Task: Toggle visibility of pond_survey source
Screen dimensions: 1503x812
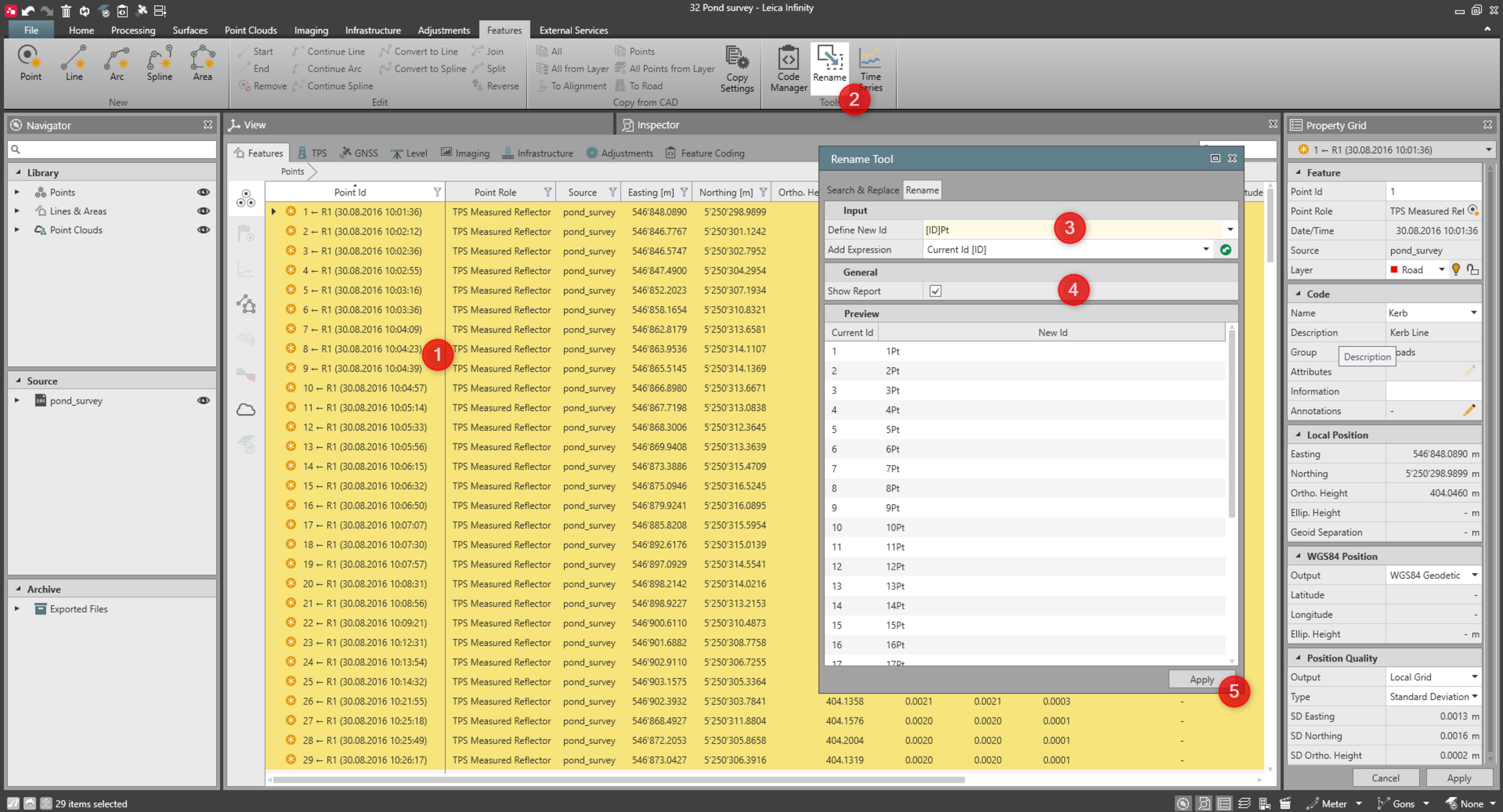Action: 203,400
